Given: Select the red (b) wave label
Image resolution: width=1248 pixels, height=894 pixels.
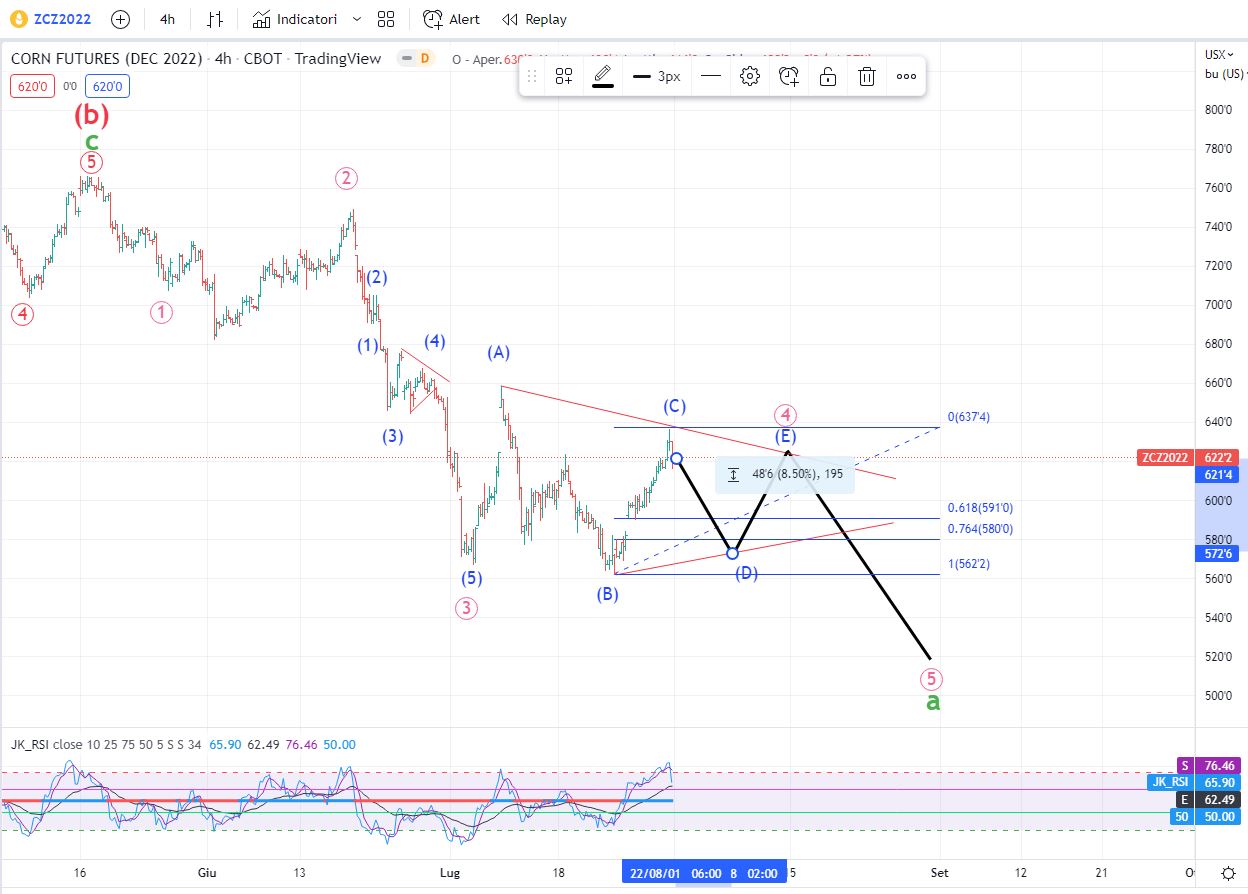Looking at the screenshot, I should (91, 115).
